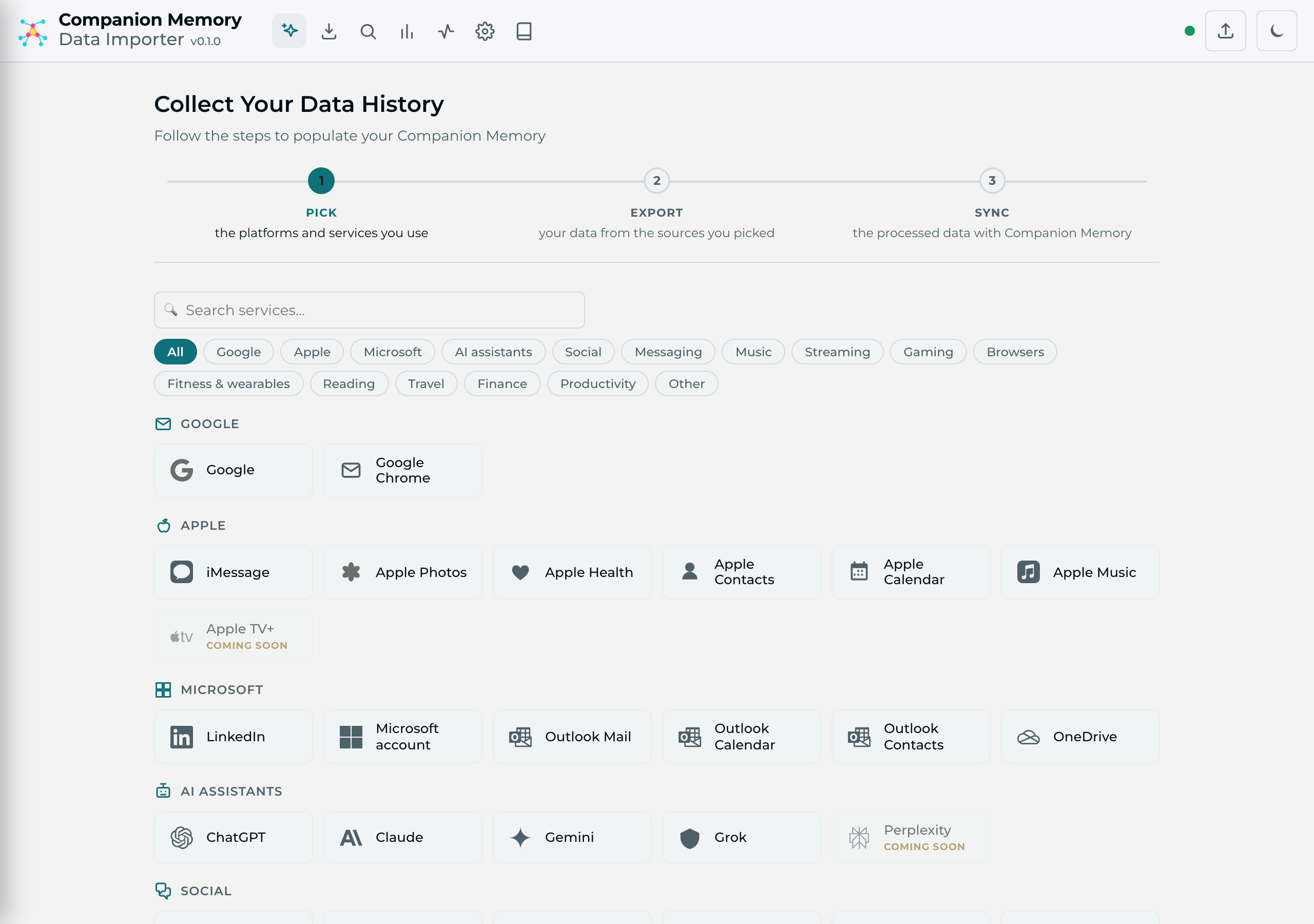Choose the Claude assistant card
Image resolution: width=1314 pixels, height=924 pixels.
[x=403, y=837]
